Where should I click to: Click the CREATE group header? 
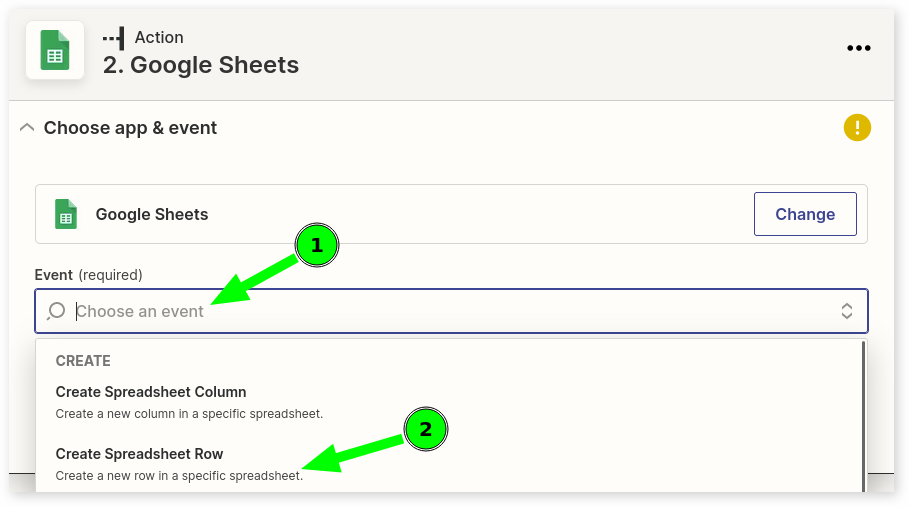[x=83, y=360]
